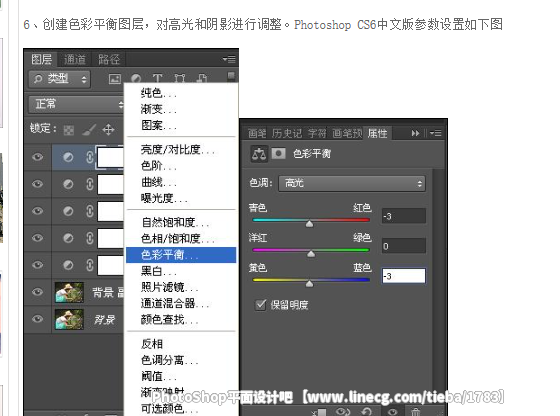Hide the second adjustment layer
Screen dimensions: 560x416
click(x=37, y=184)
